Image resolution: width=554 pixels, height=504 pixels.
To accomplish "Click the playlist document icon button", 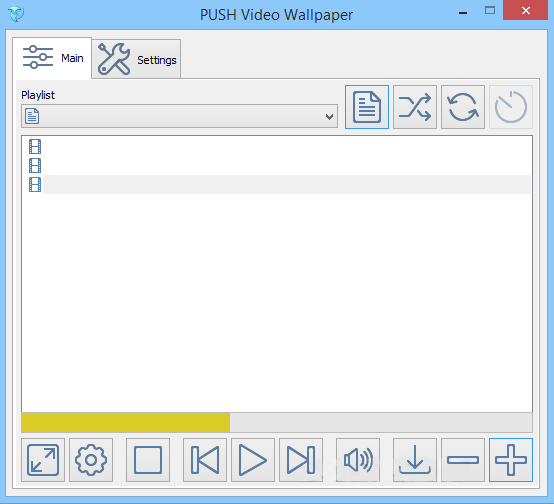I will click(x=367, y=107).
